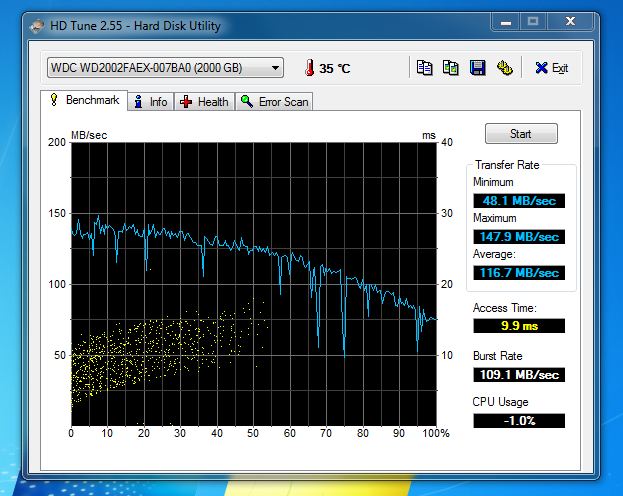Viewport: 623px width, 496px height.
Task: Click the HD Tune title bar app icon
Action: [x=37, y=26]
